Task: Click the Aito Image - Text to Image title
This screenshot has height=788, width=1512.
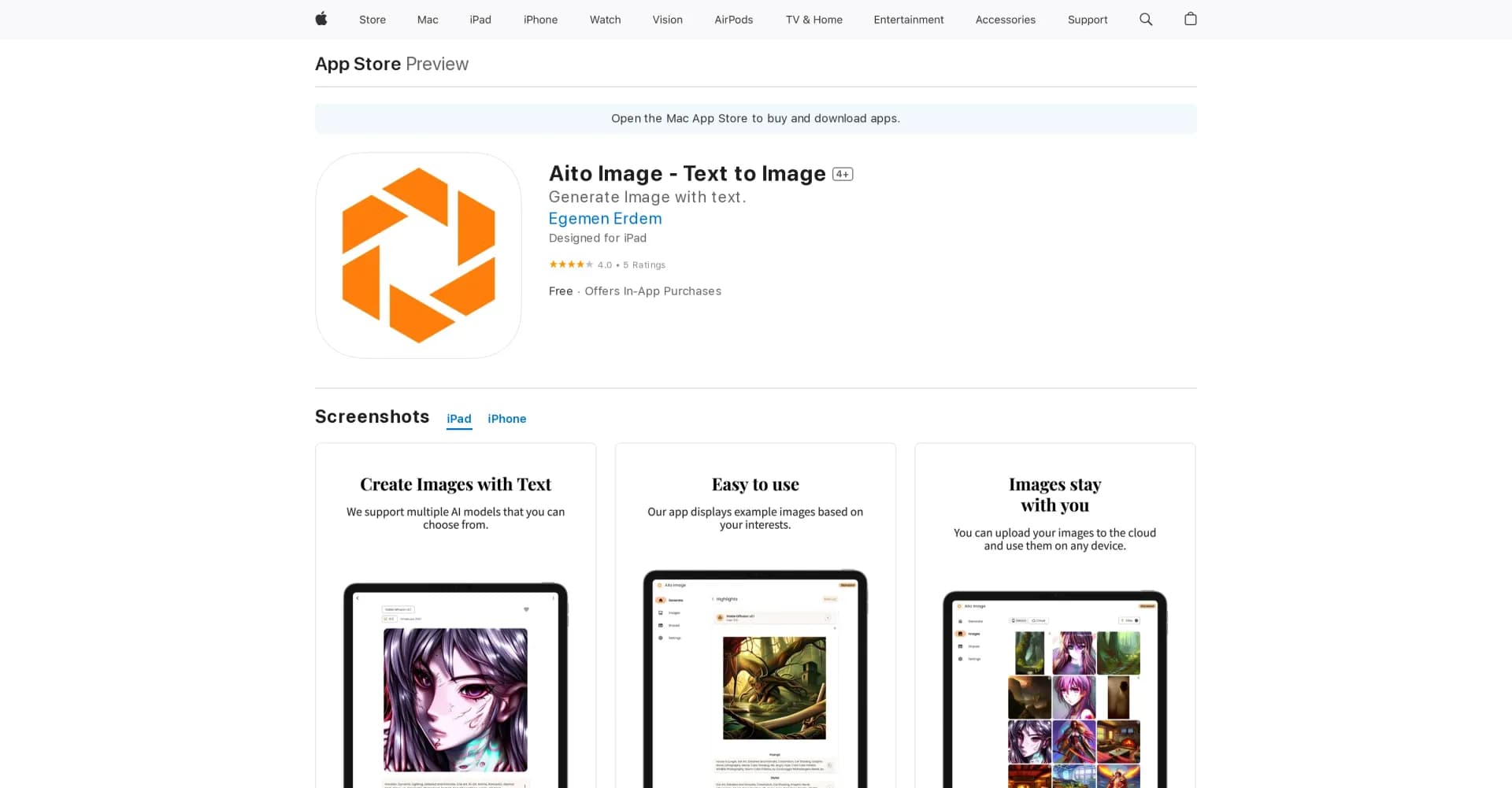Action: [687, 173]
